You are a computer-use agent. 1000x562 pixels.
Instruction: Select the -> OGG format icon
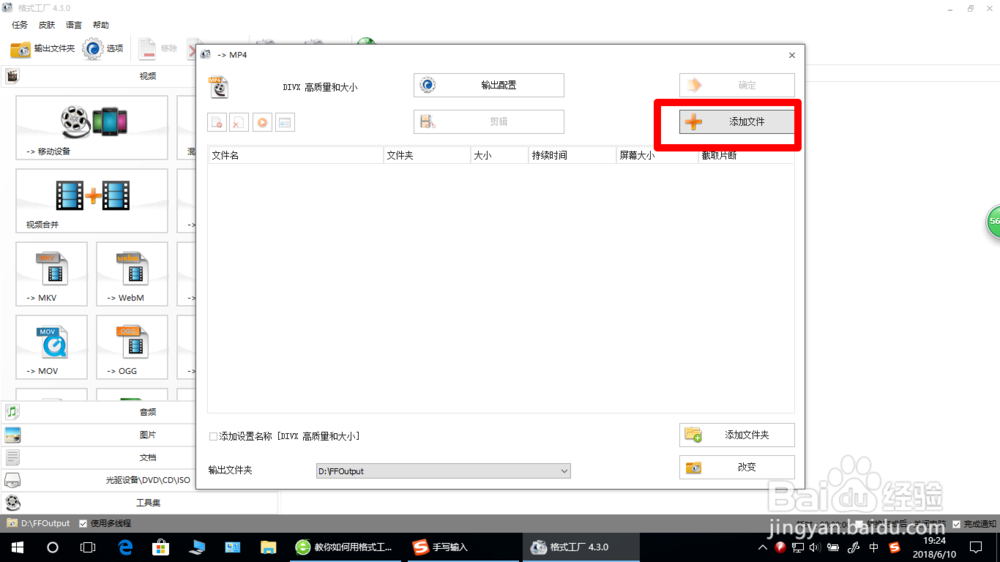132,347
